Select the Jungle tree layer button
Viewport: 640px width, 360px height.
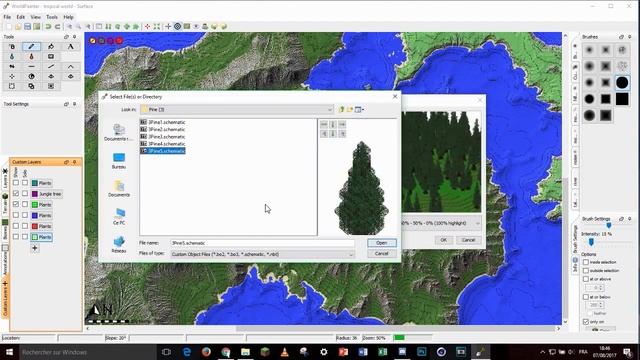tap(47, 194)
